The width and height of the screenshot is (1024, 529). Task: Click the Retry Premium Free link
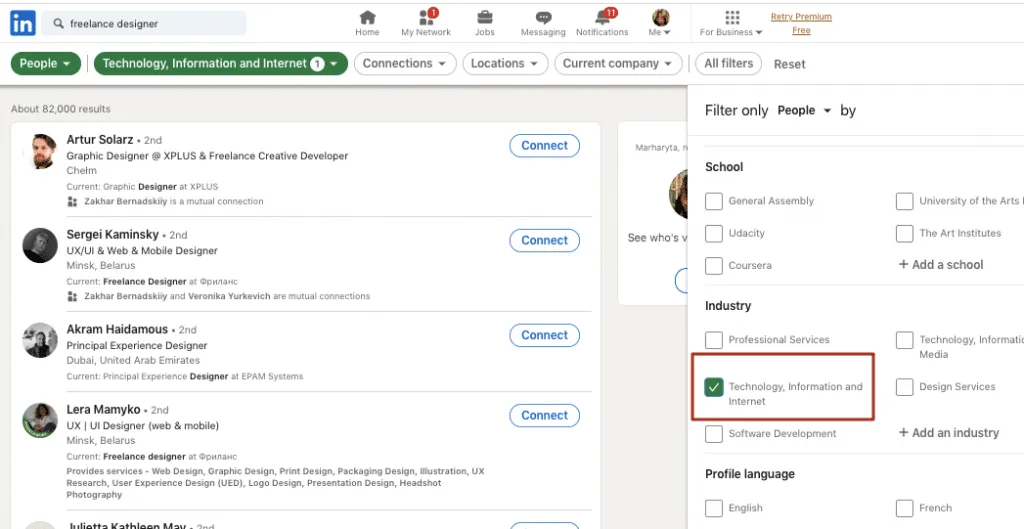pyautogui.click(x=801, y=24)
